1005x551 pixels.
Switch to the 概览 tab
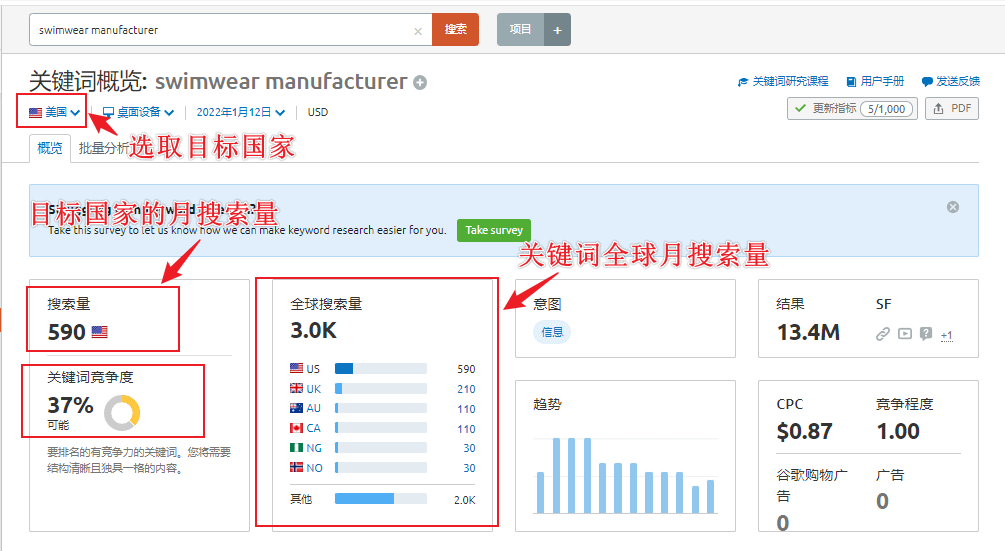tap(50, 148)
